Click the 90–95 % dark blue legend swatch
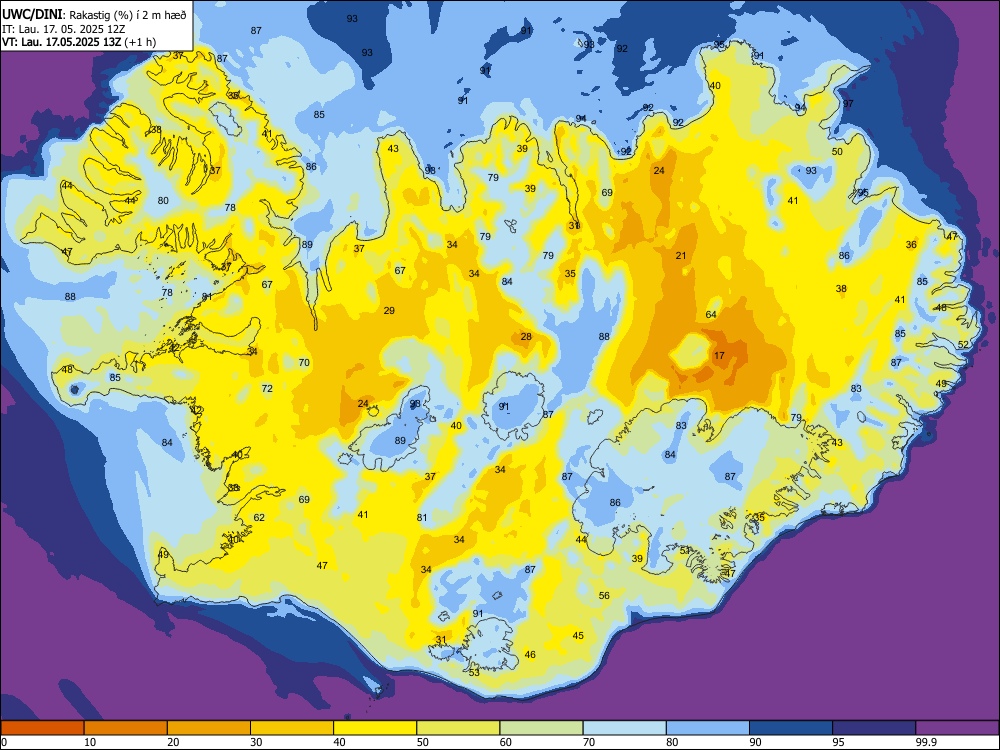 pos(791,728)
